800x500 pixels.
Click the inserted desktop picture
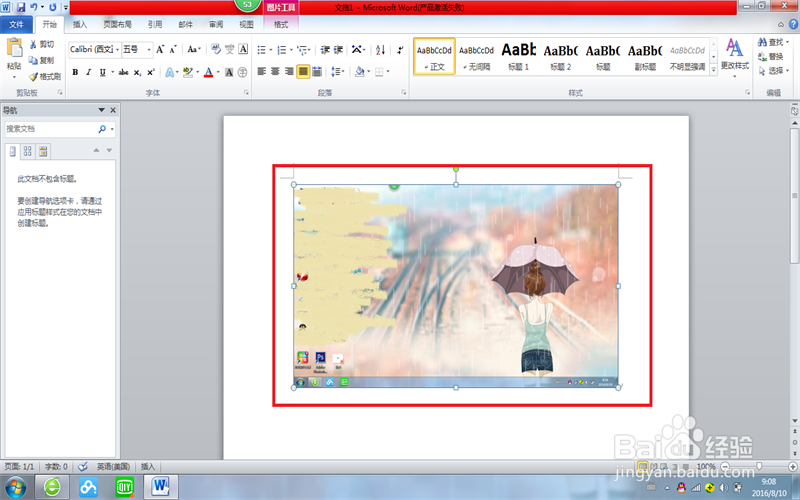[456, 286]
